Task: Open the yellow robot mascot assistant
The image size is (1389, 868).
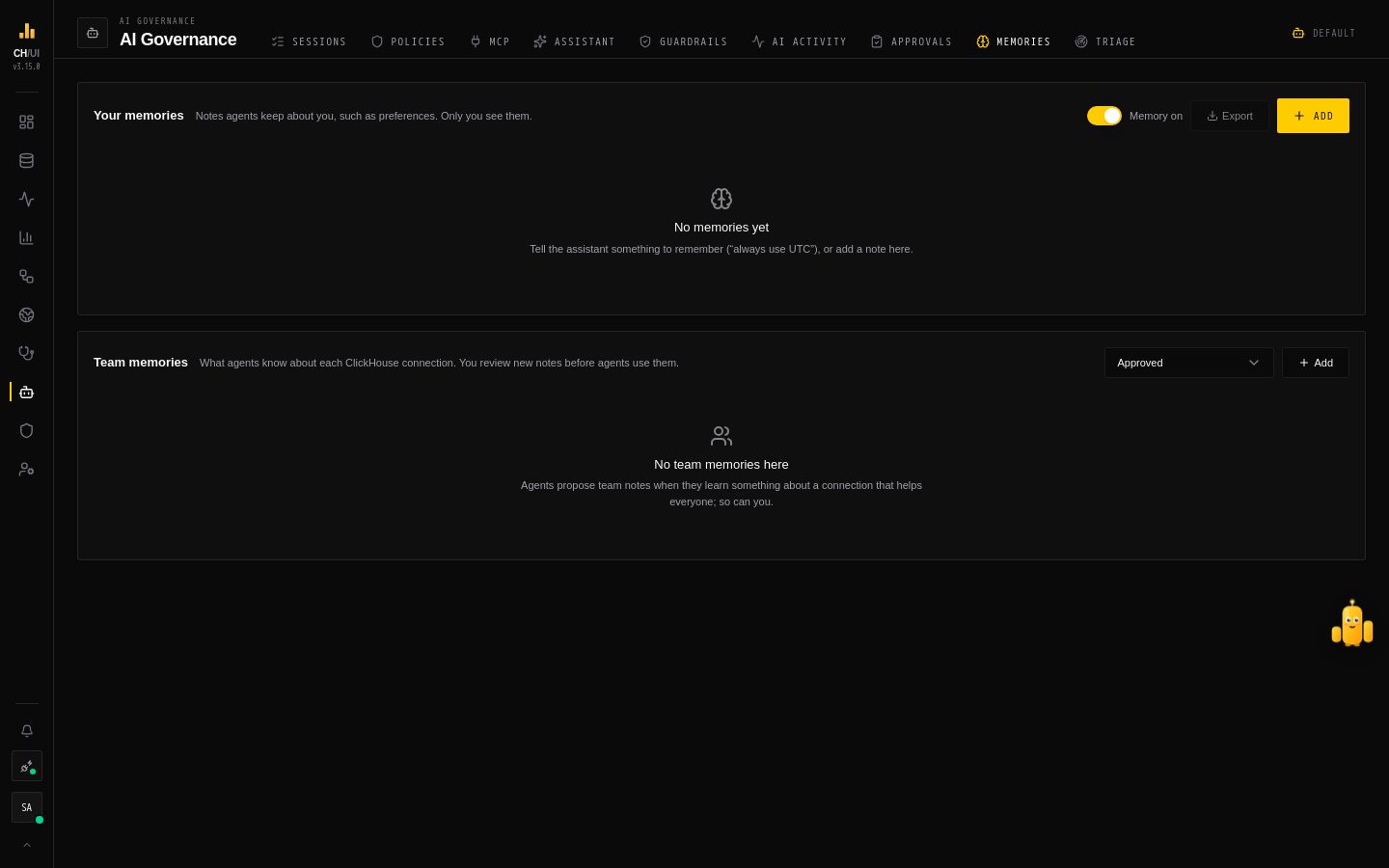Action: 1352,624
